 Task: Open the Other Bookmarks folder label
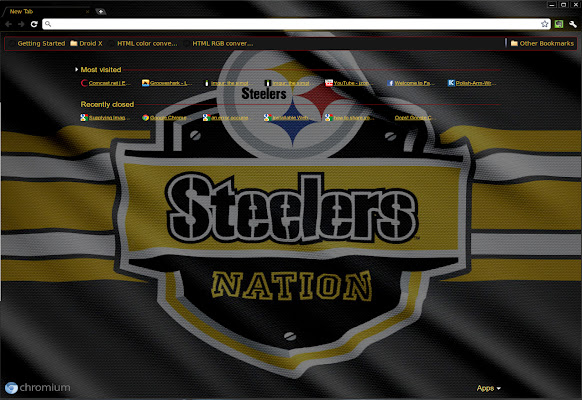click(x=546, y=43)
